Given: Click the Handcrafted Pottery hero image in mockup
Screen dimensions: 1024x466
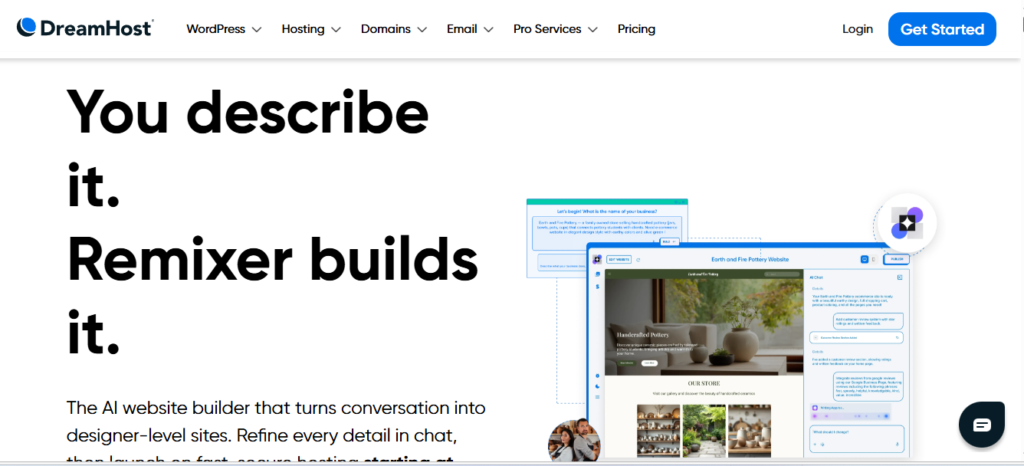Looking at the screenshot, I should click(704, 328).
